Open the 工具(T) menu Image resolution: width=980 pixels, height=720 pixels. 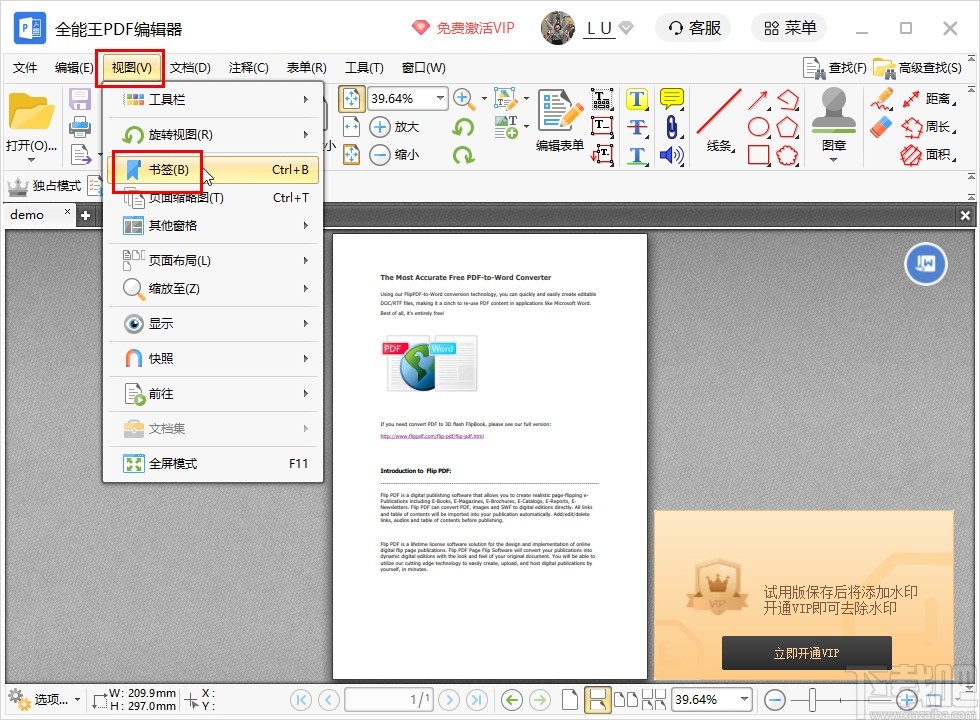coord(364,68)
